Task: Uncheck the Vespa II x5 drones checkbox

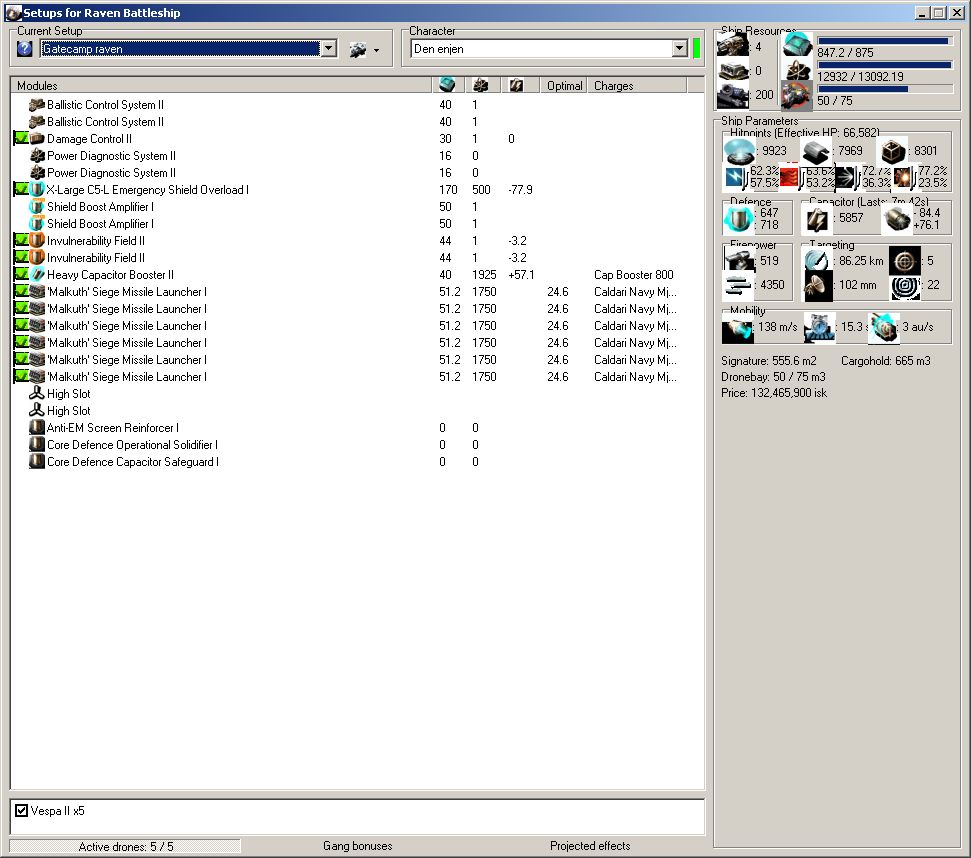Action: click(21, 811)
